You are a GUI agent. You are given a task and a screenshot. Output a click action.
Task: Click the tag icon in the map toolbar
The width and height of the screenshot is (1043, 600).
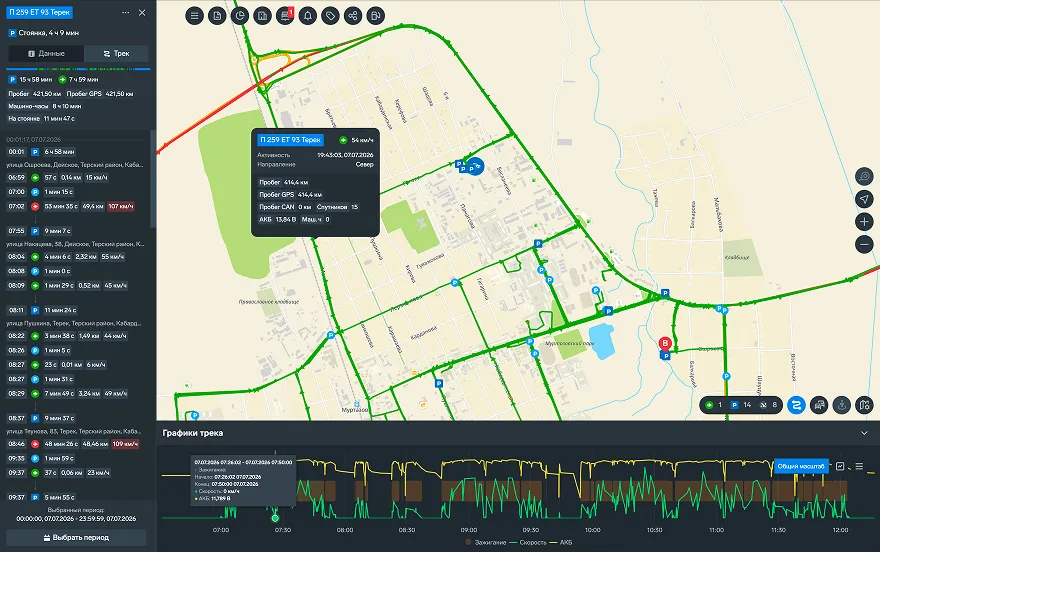[x=331, y=16]
